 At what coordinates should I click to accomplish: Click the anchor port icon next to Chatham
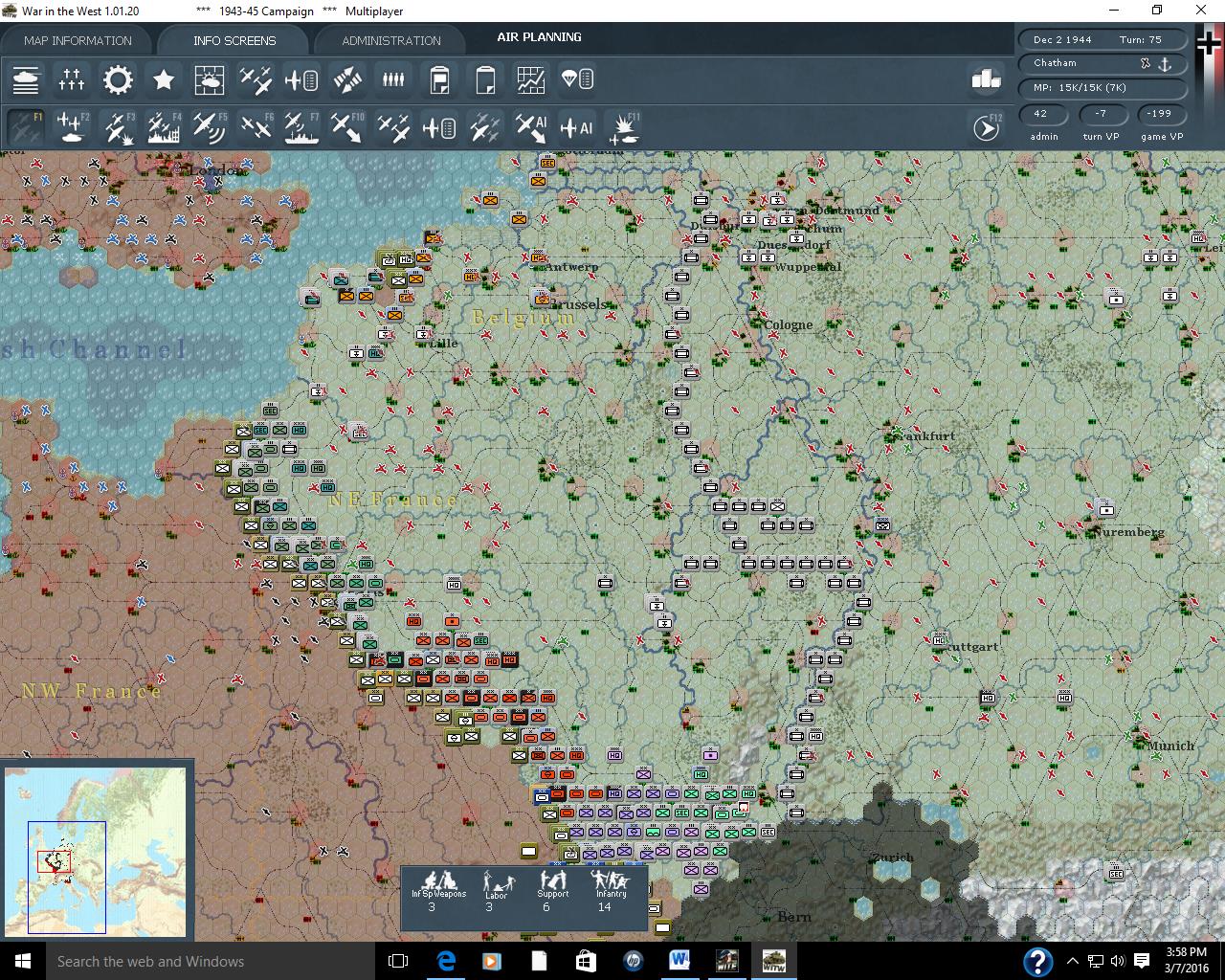tap(1166, 63)
